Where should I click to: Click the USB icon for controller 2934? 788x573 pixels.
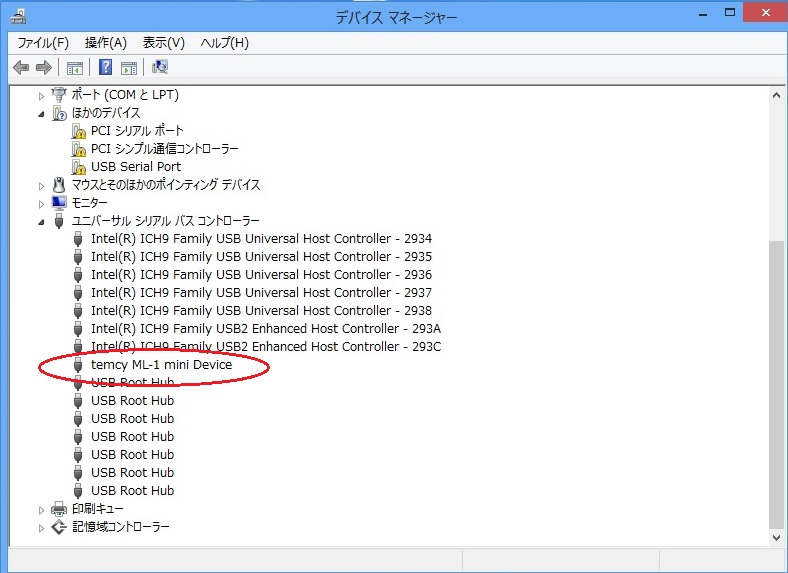(78, 239)
